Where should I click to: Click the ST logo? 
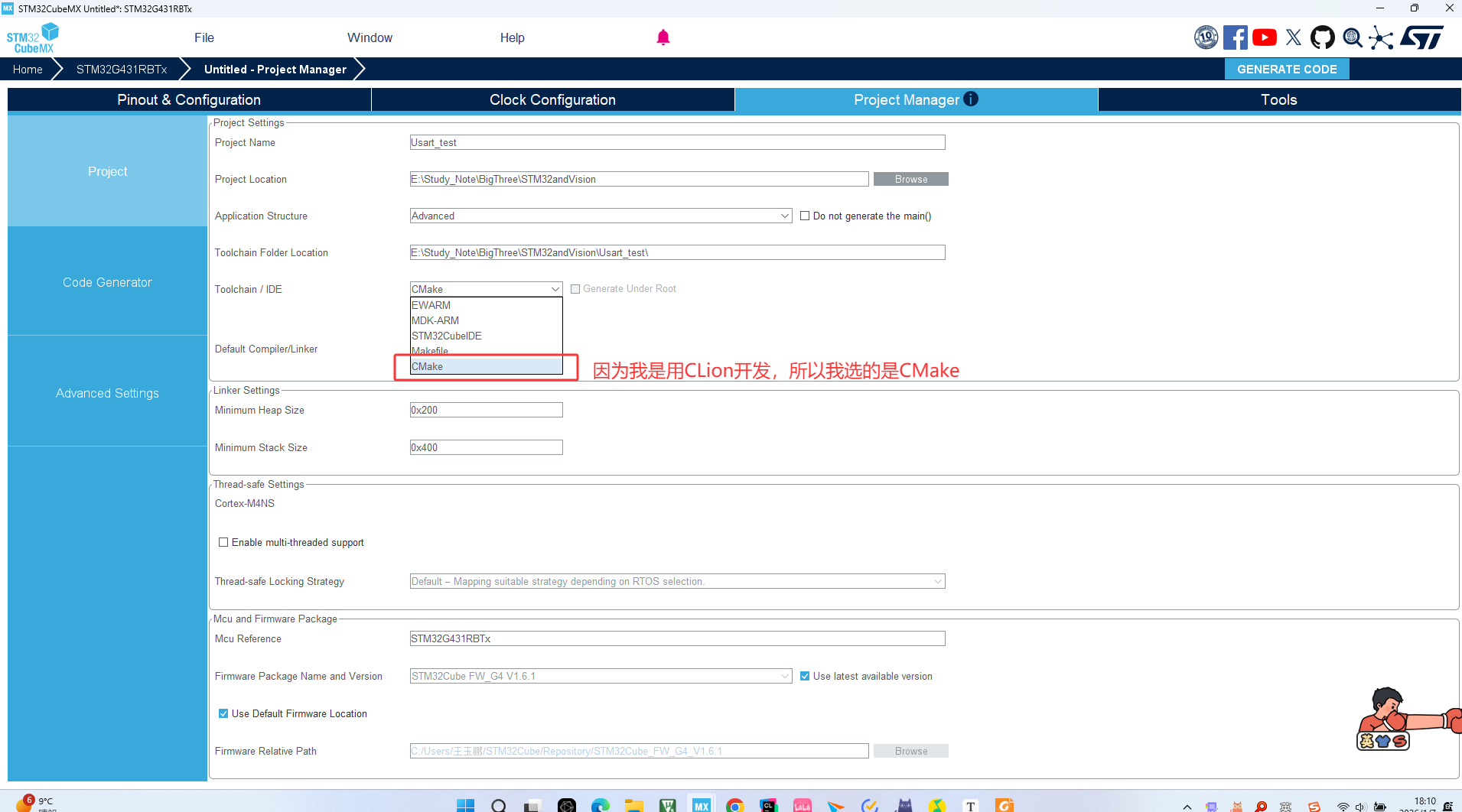[1422, 37]
